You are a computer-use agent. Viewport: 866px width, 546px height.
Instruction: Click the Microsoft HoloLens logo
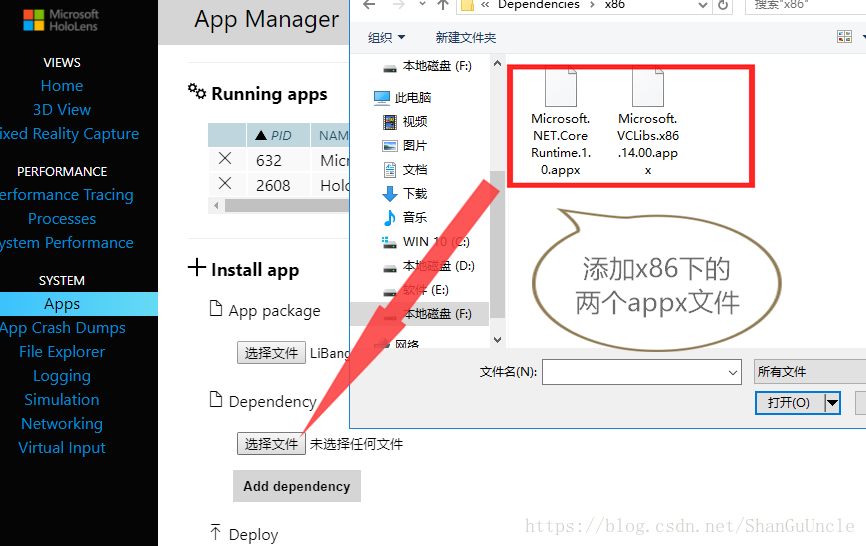[61, 20]
